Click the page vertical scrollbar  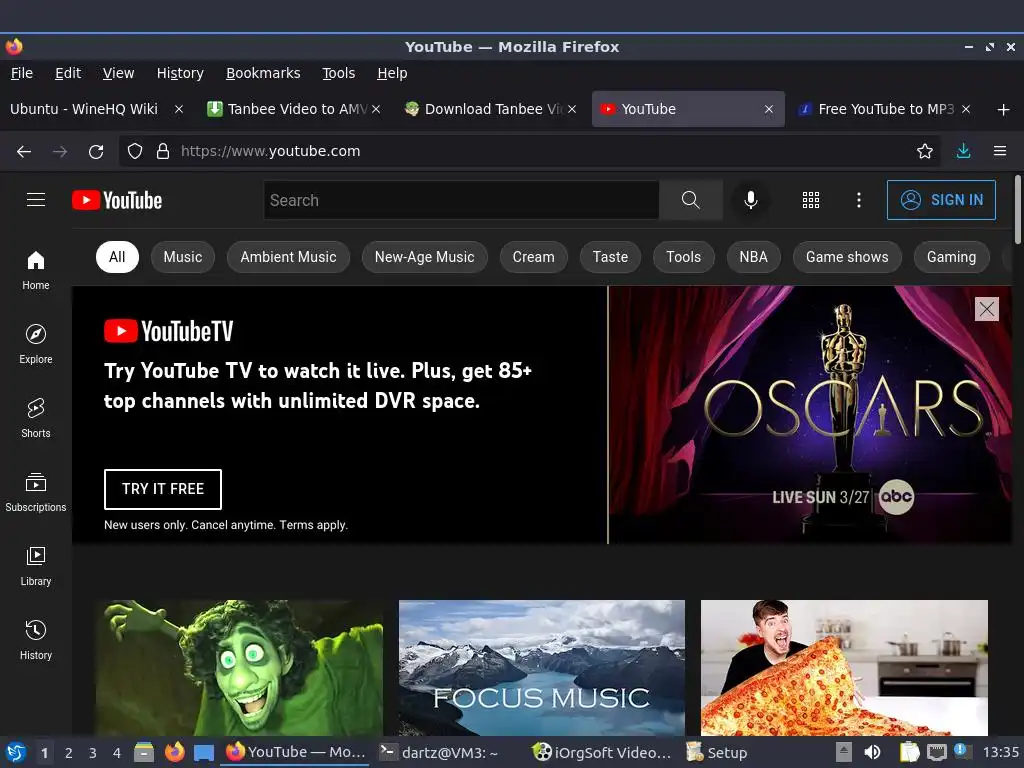(x=1017, y=209)
